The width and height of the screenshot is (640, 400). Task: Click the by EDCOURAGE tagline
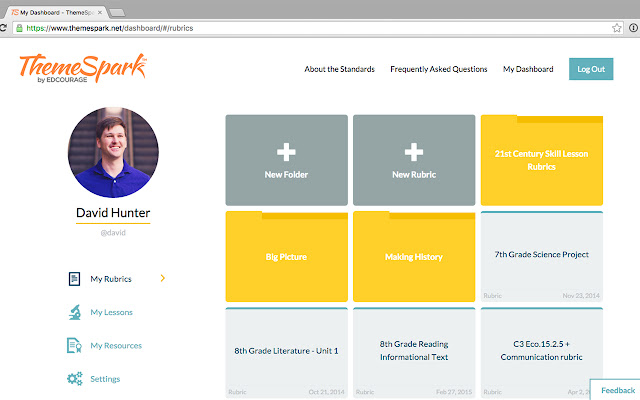coord(62,80)
